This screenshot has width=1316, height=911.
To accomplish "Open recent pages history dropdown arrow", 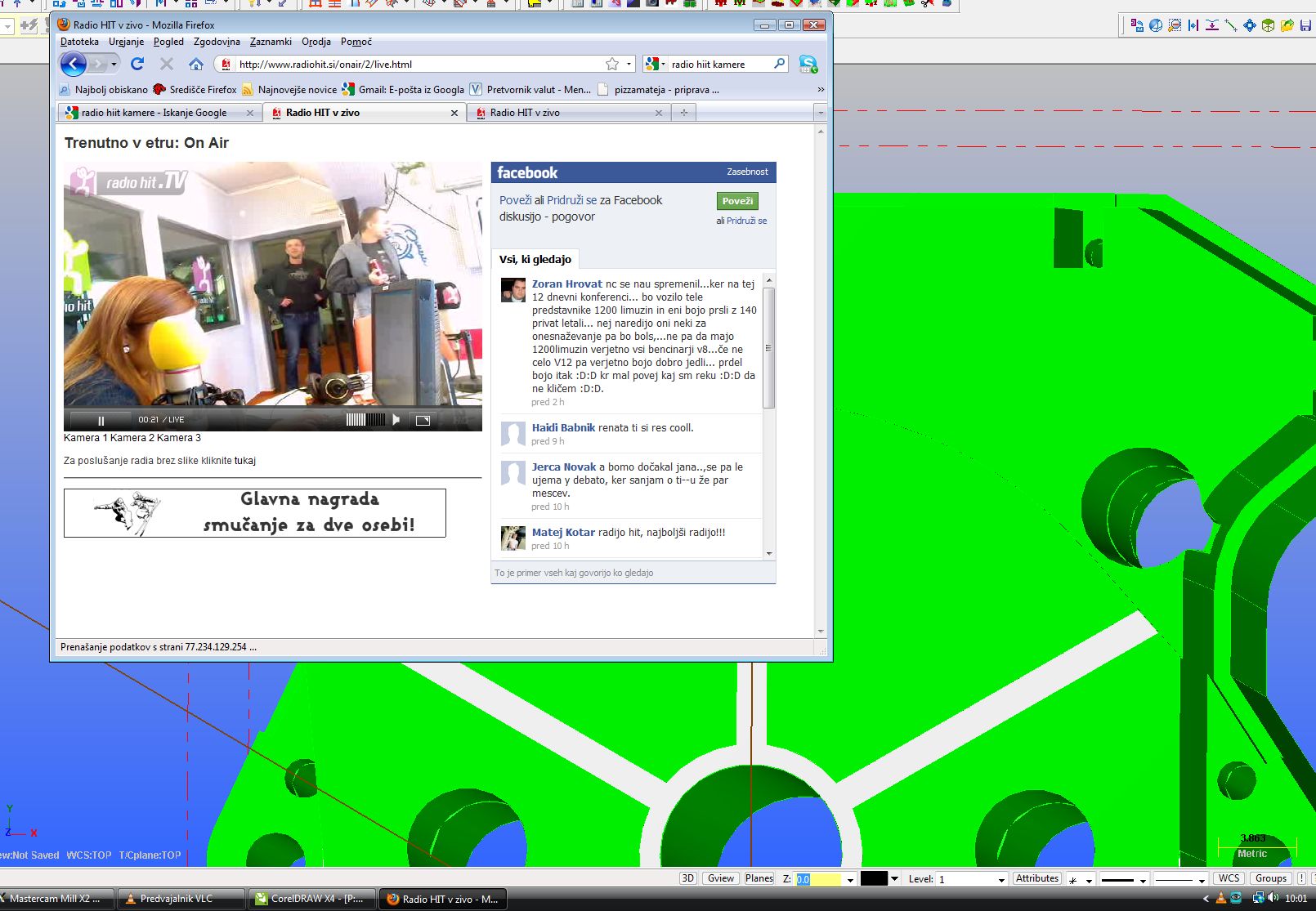I will point(114,64).
